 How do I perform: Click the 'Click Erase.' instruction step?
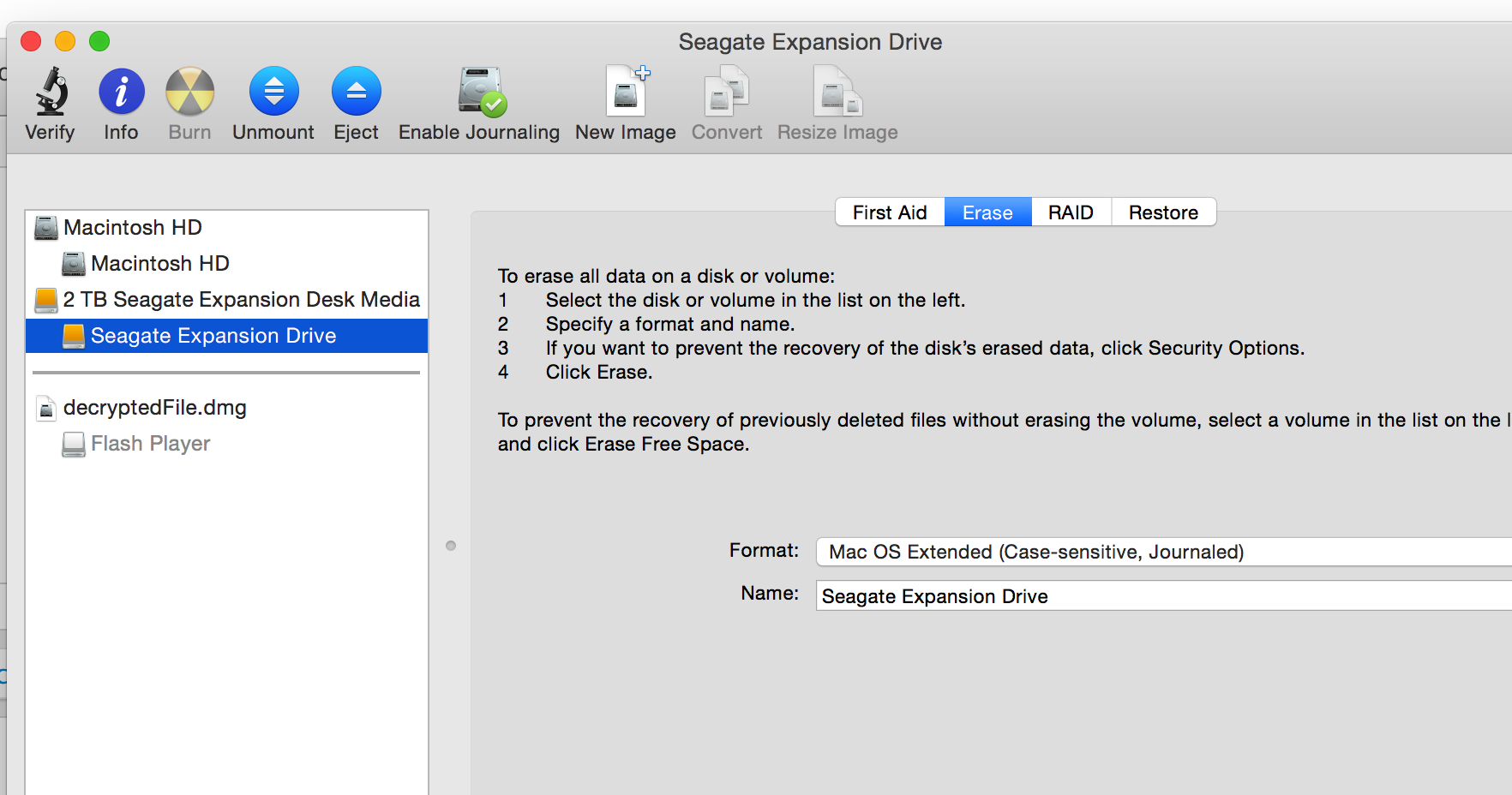click(599, 372)
